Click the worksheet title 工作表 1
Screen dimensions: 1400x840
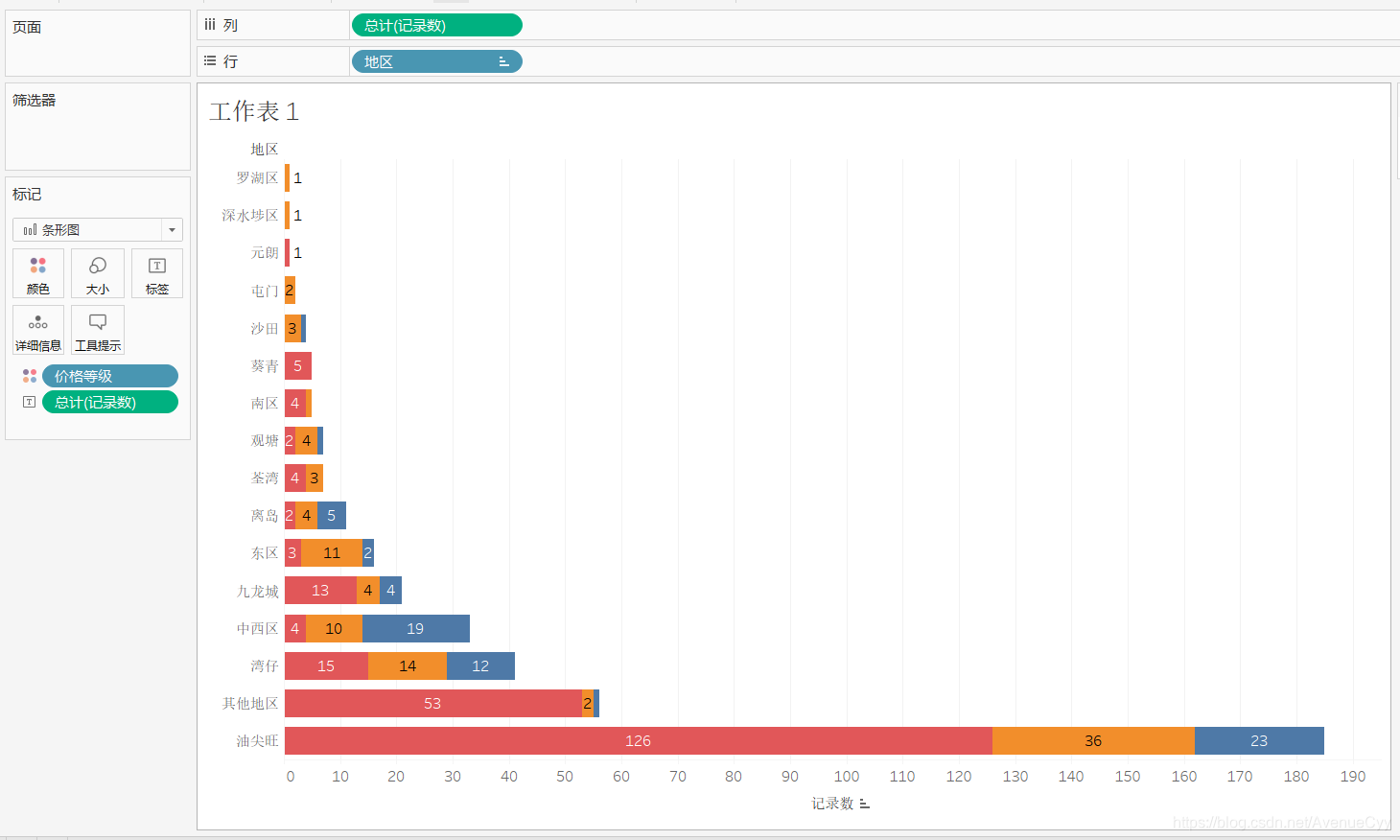point(254,112)
